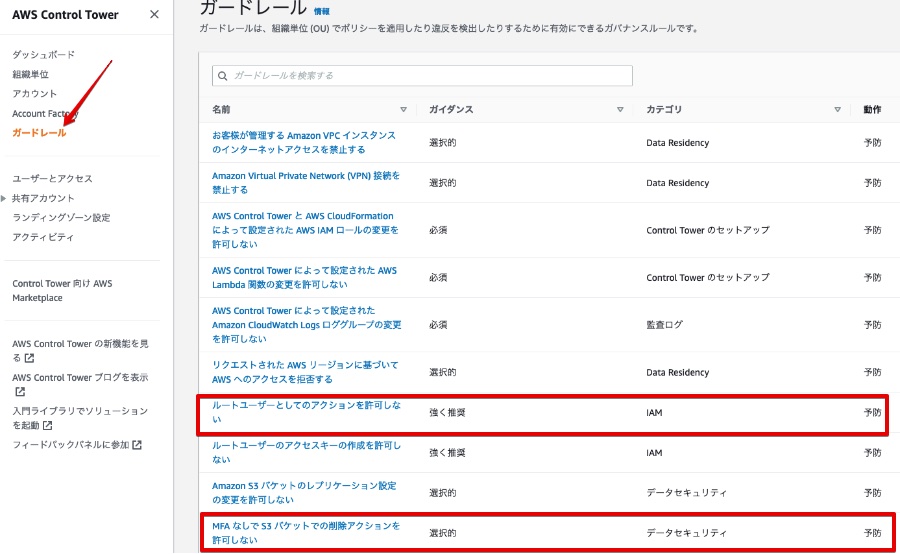Viewport: 900px width, 554px height.
Task: Click 必須 in the AWS Lambda row
Action: coord(438,277)
